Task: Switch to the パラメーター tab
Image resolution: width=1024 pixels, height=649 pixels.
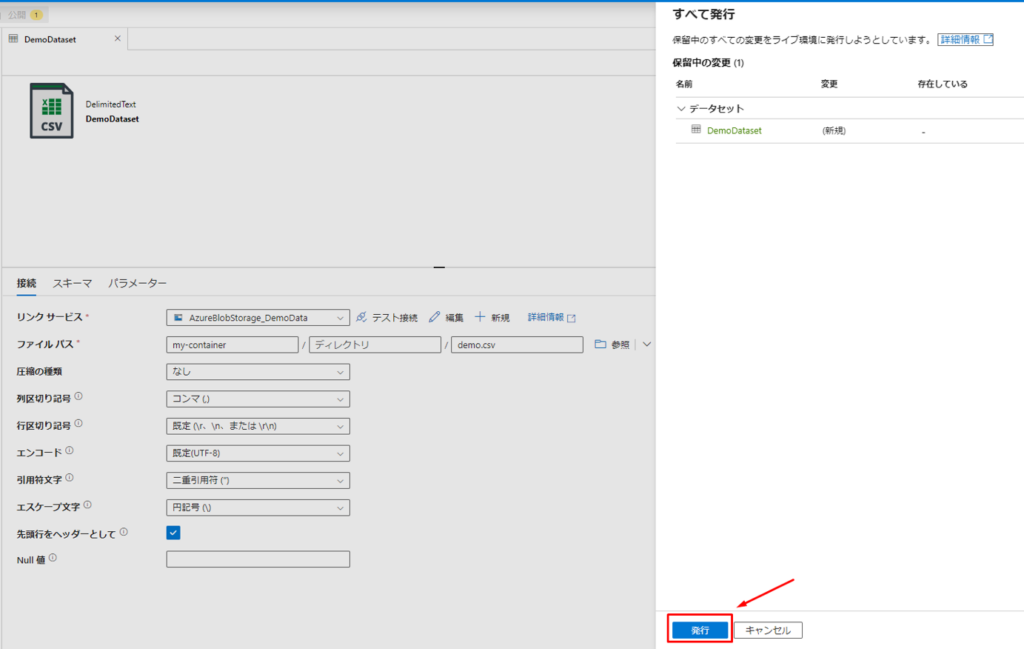Action: (137, 283)
